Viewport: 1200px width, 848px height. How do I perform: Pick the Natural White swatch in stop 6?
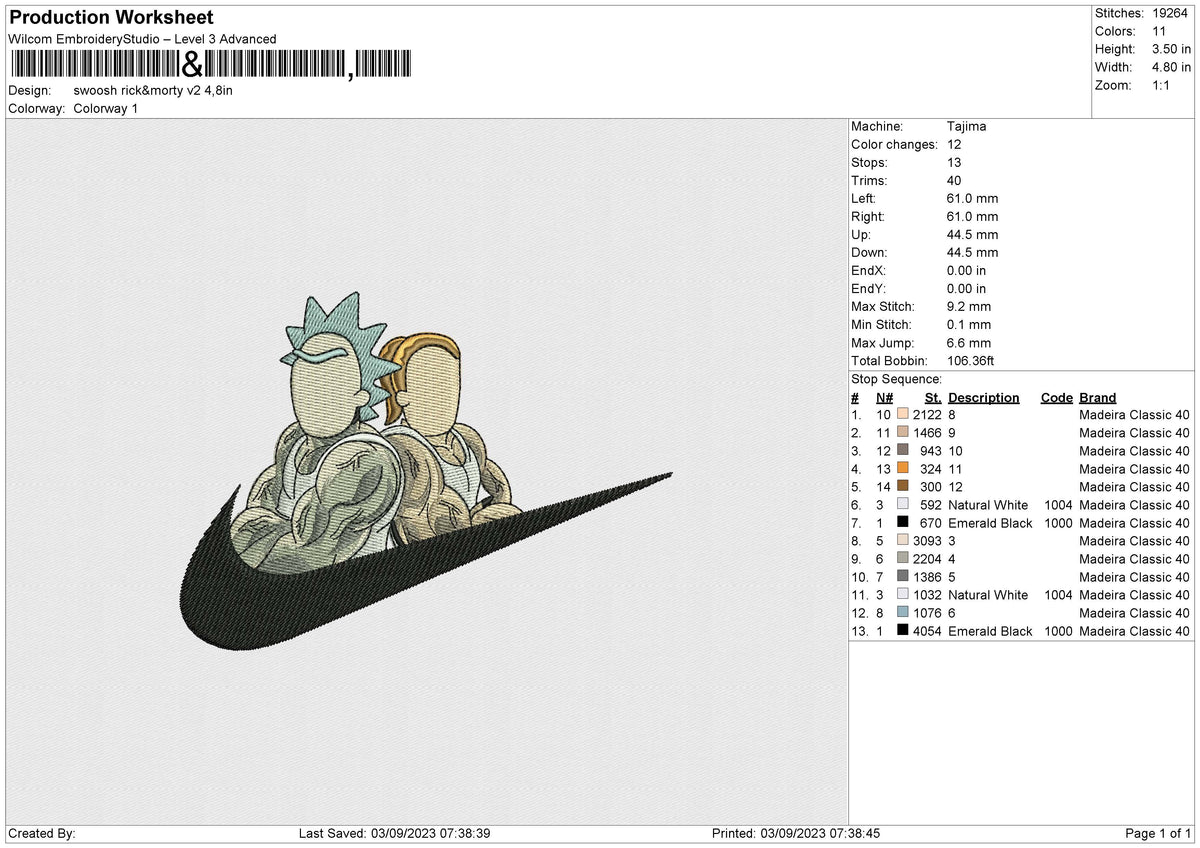tap(902, 504)
